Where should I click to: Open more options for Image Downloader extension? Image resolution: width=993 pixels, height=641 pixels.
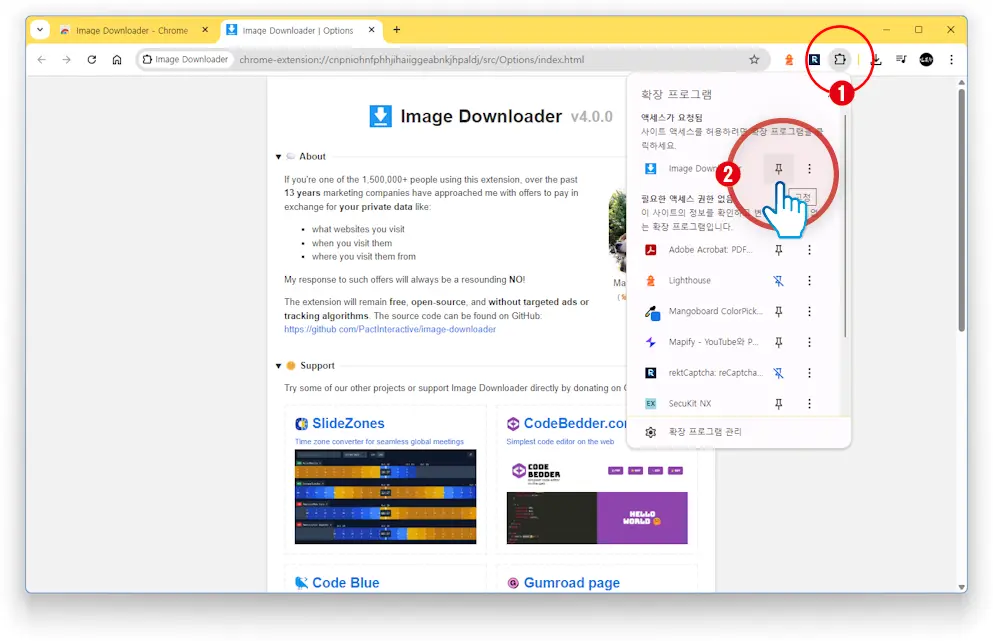coord(809,168)
